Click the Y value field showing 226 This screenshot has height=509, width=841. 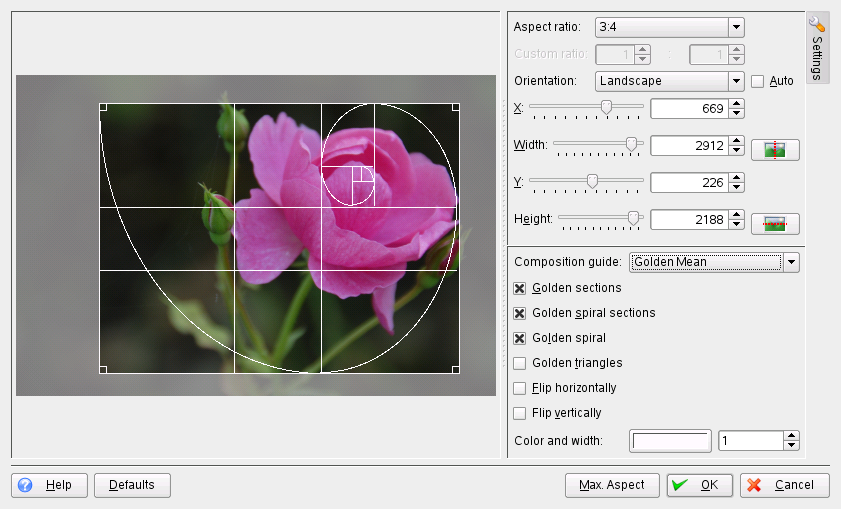point(690,183)
